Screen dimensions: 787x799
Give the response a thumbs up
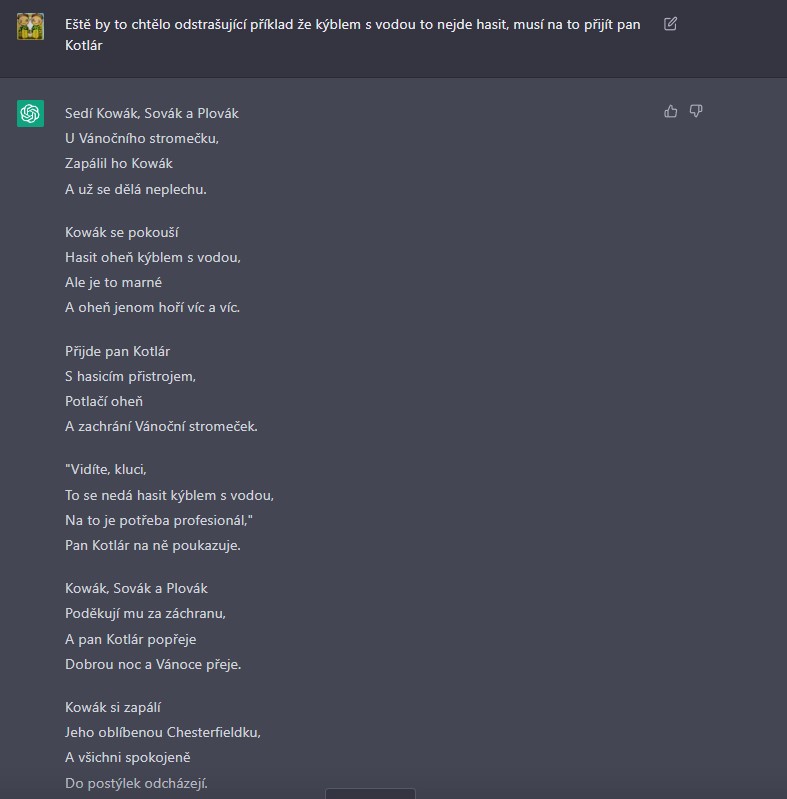coord(670,111)
